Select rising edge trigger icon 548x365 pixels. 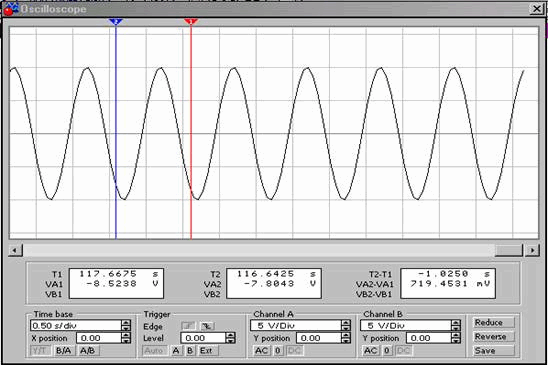pos(188,326)
